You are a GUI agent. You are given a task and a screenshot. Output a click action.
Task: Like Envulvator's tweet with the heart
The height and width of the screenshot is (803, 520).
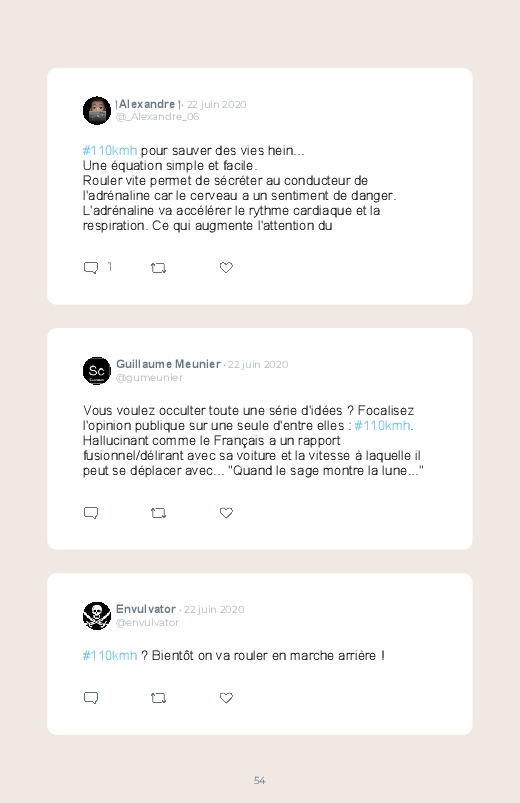tap(226, 698)
